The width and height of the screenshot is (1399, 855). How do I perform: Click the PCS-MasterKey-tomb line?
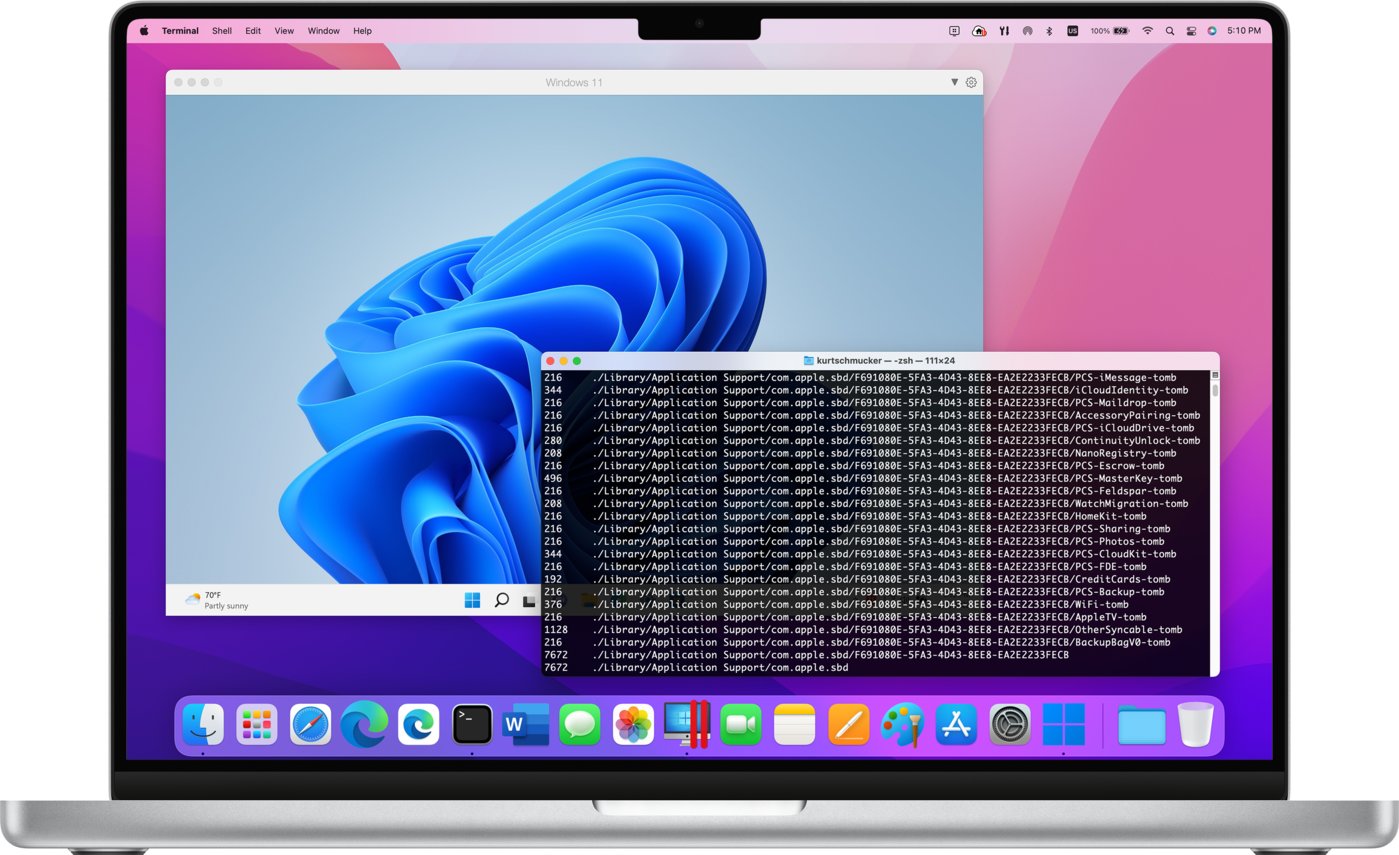pos(863,478)
